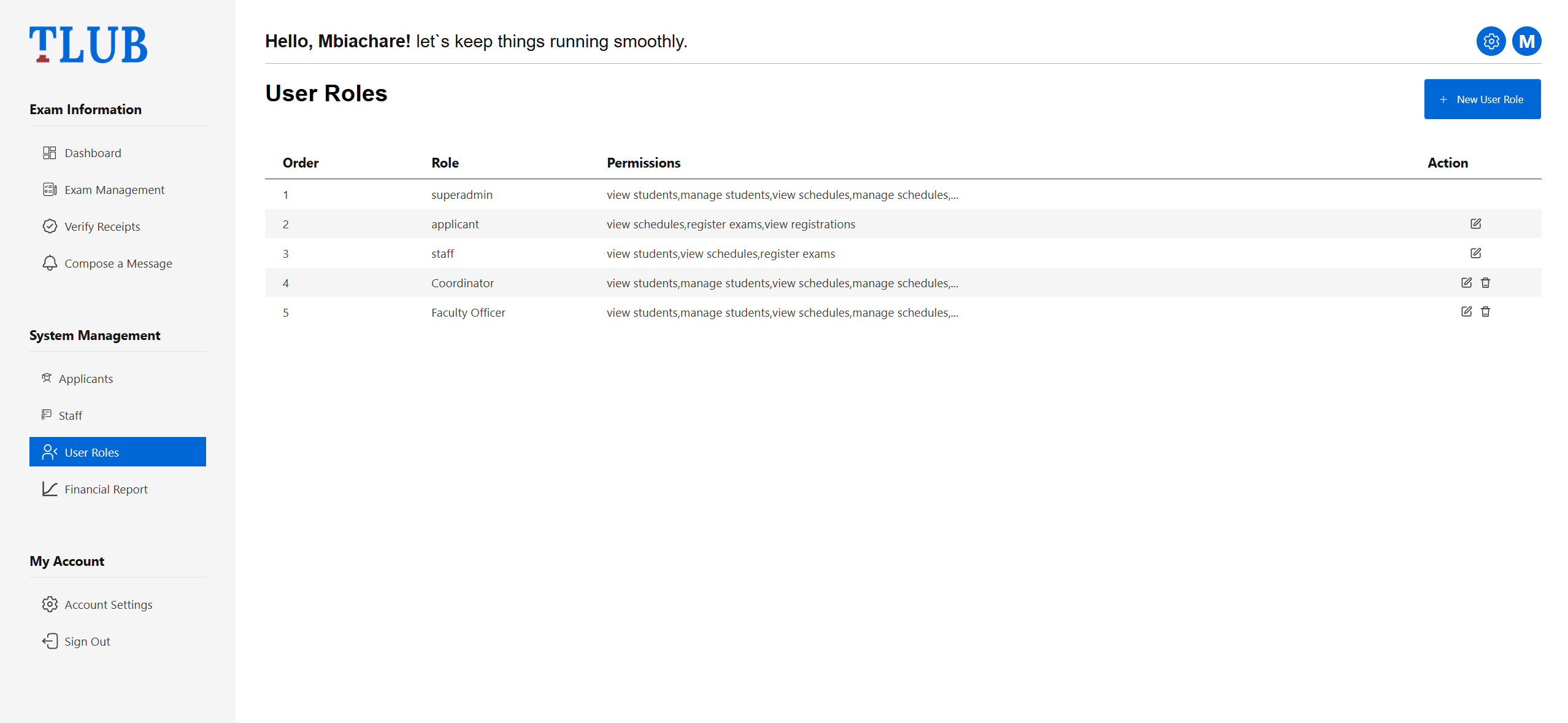Click the Applicants graduate icon
The image size is (1568, 723).
click(47, 378)
